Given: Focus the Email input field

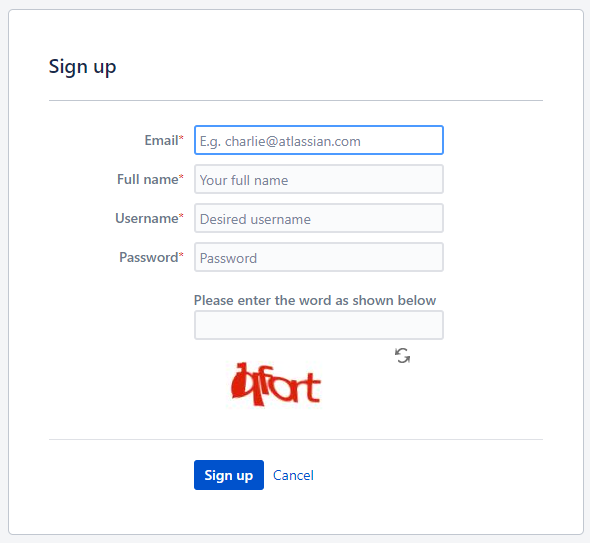Looking at the screenshot, I should click(319, 140).
